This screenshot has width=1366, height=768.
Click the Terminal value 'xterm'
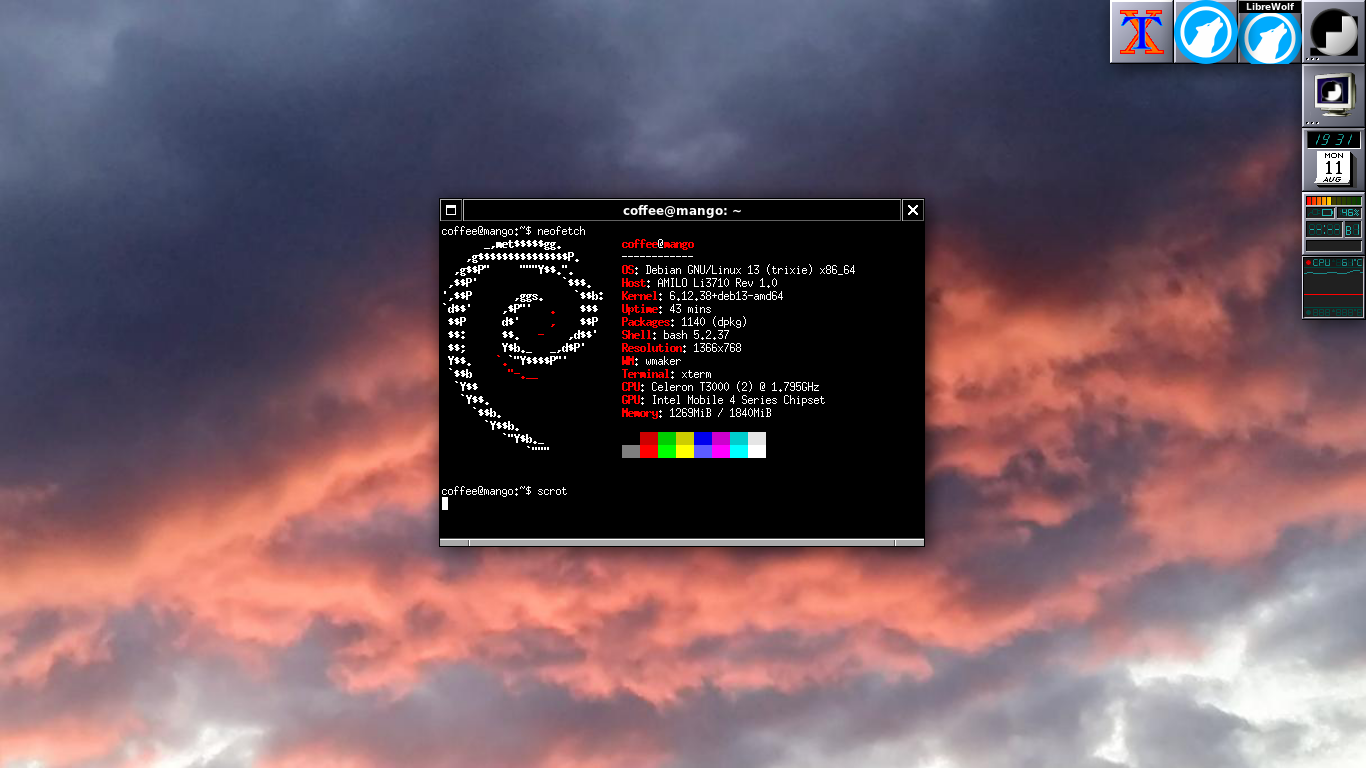point(696,374)
